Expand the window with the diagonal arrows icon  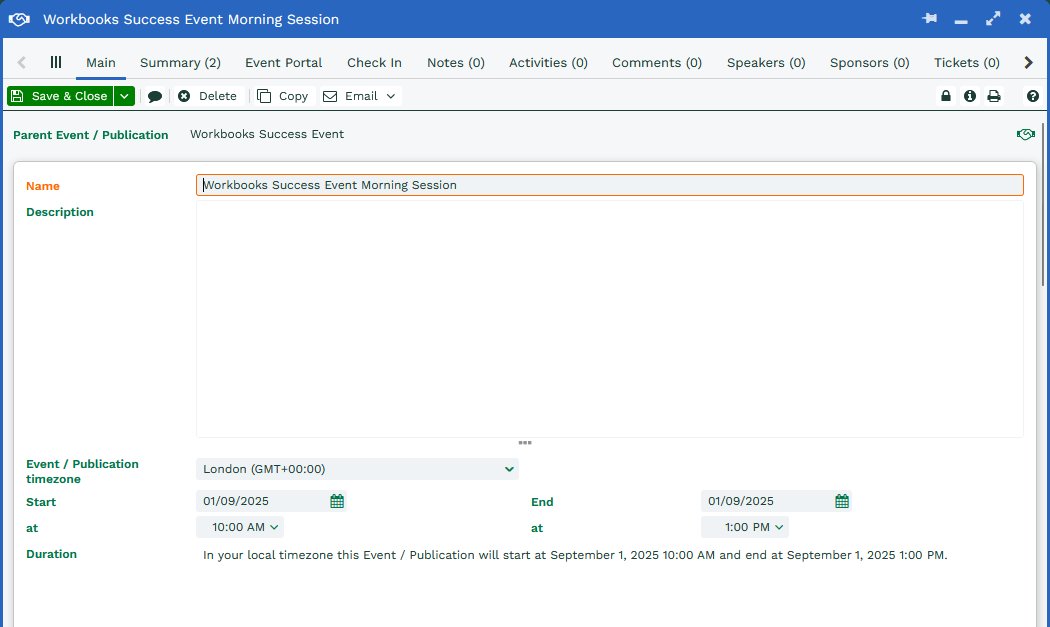(993, 19)
